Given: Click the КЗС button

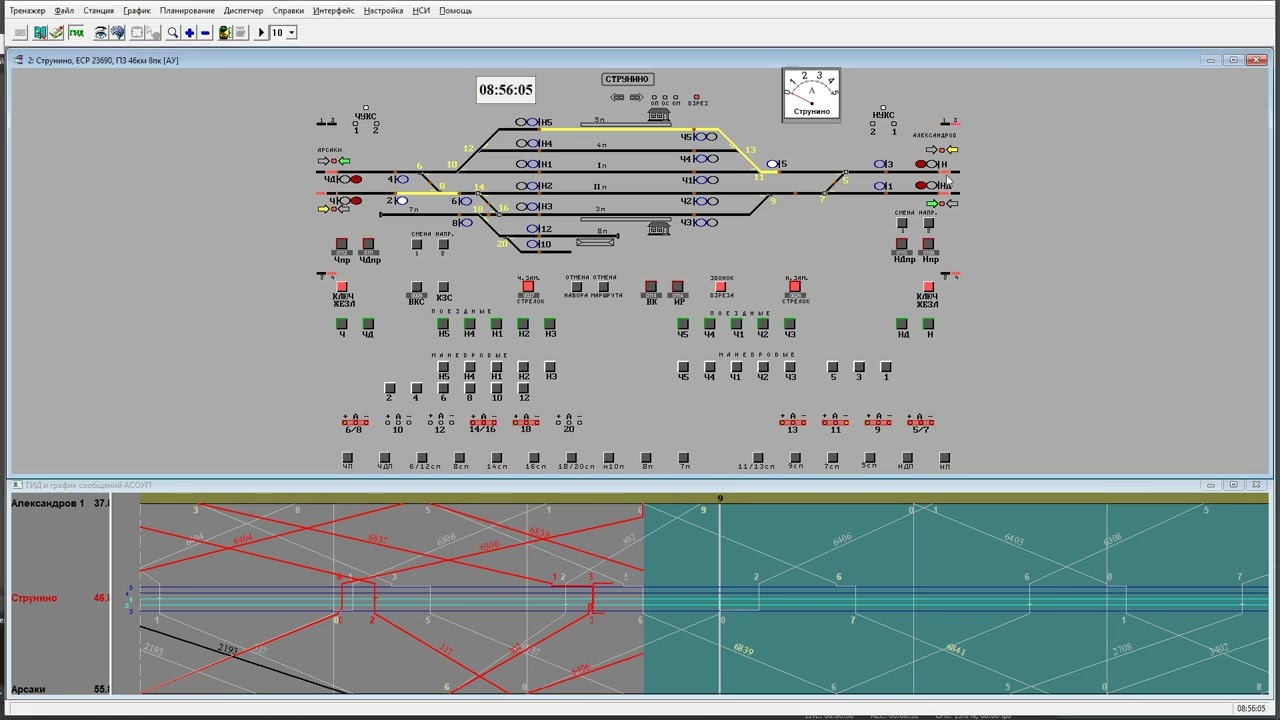Looking at the screenshot, I should click(x=444, y=288).
